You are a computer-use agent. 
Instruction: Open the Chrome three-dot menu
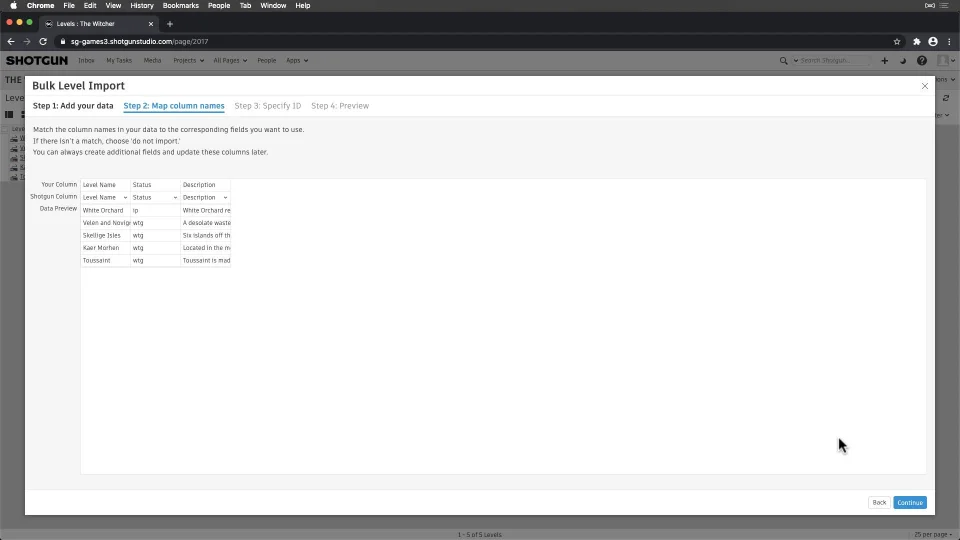949,42
